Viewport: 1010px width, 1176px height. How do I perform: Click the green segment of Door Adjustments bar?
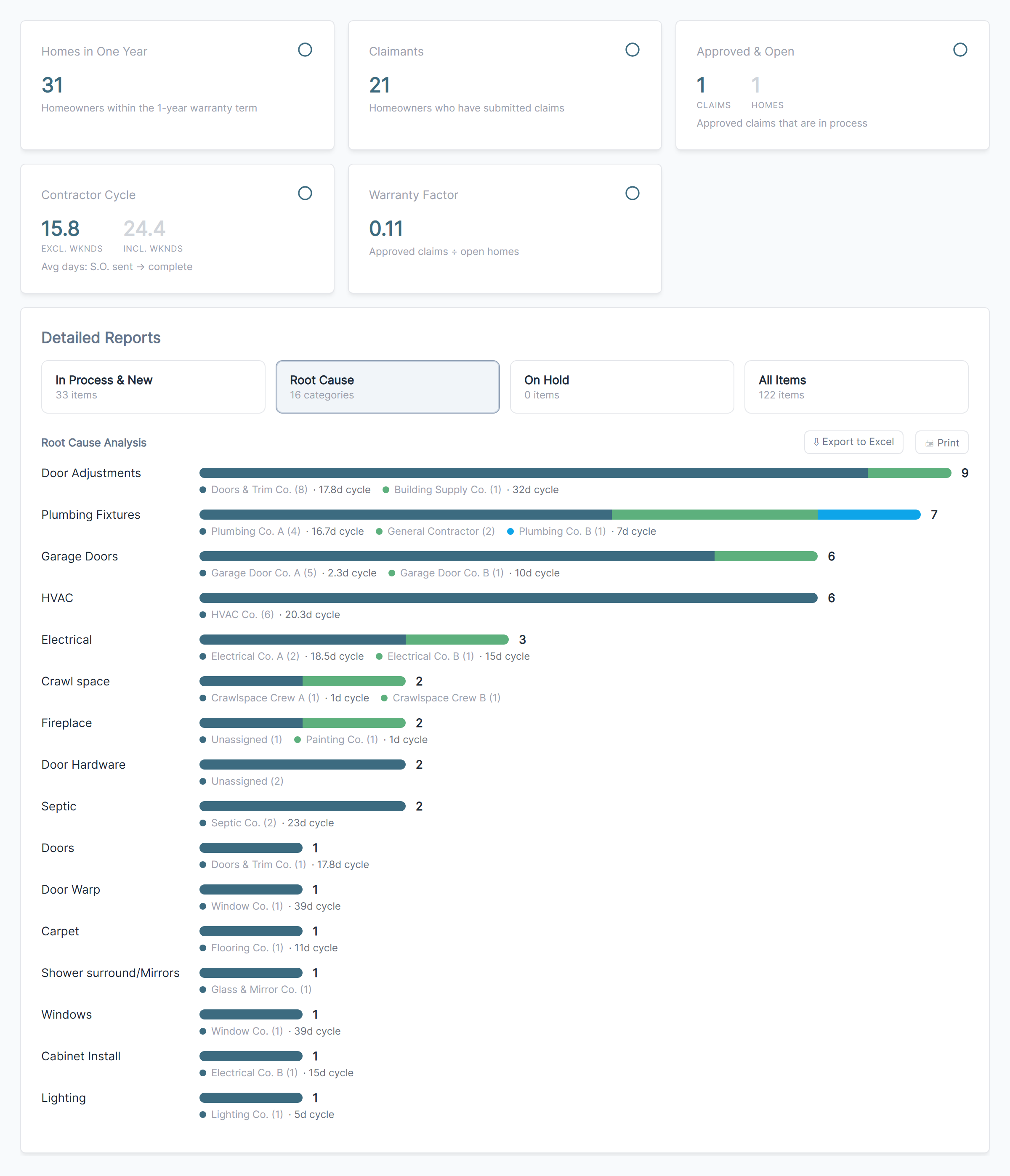909,473
